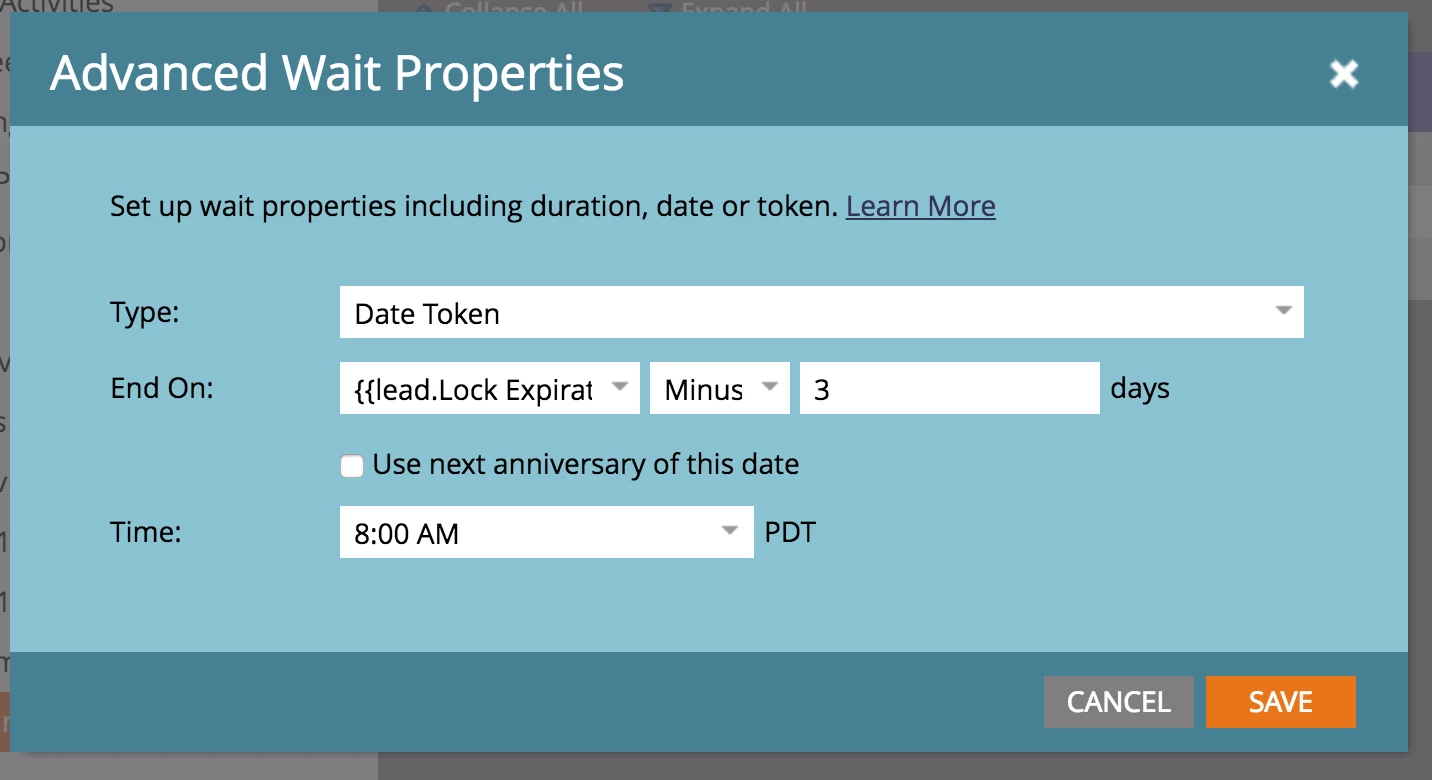
Task: Click the 'Use next anniversary of this date' label
Action: pos(586,464)
